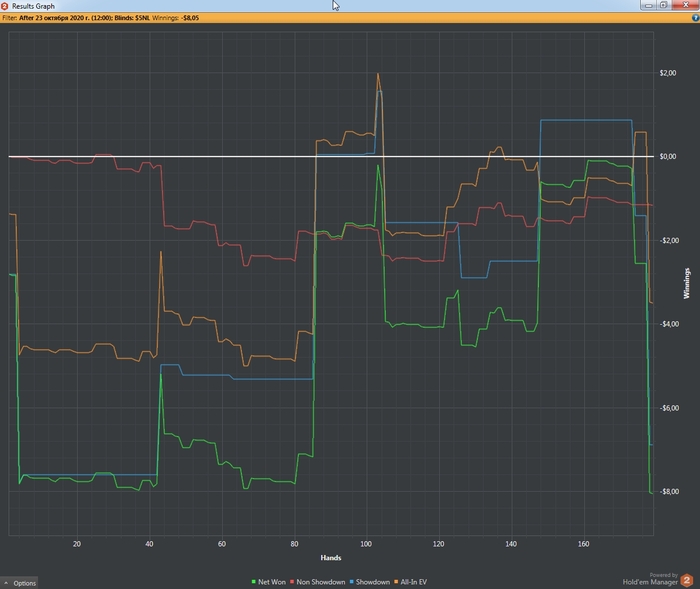
Task: Click the -$4,00 axis value
Action: click(x=669, y=324)
